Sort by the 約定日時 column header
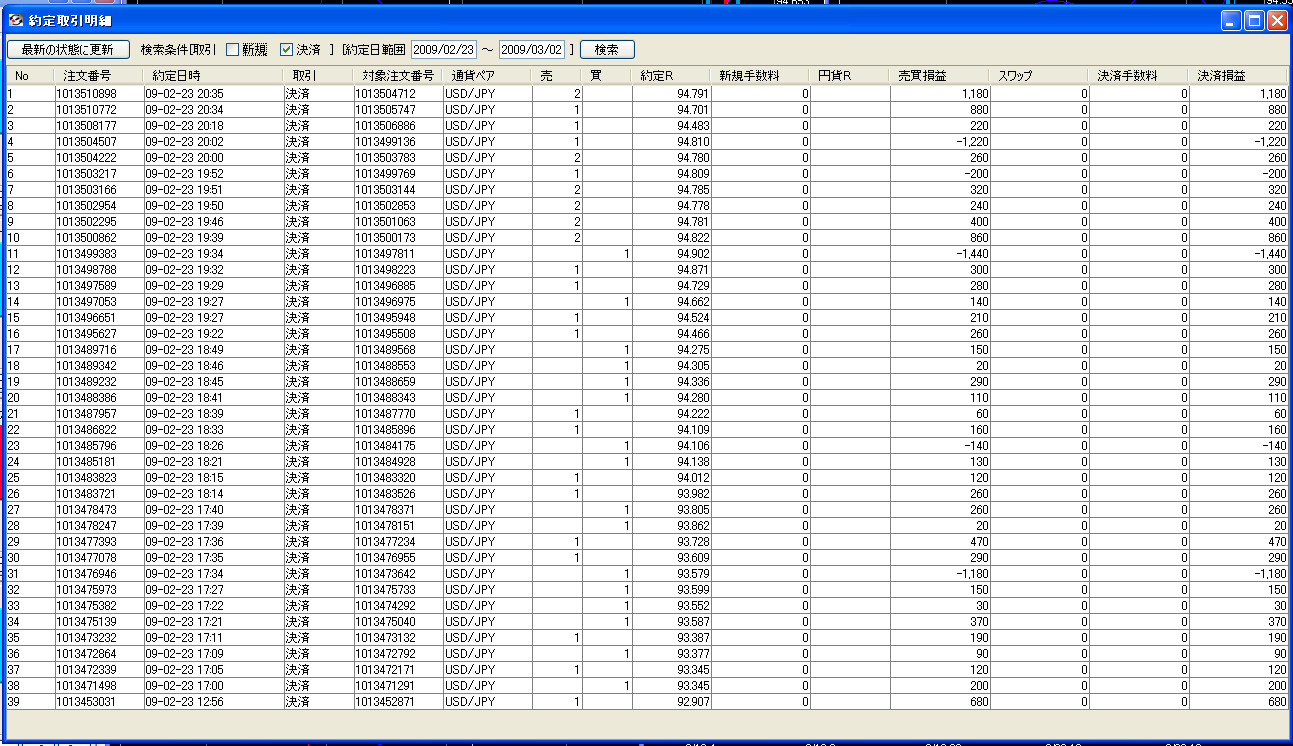 point(214,76)
